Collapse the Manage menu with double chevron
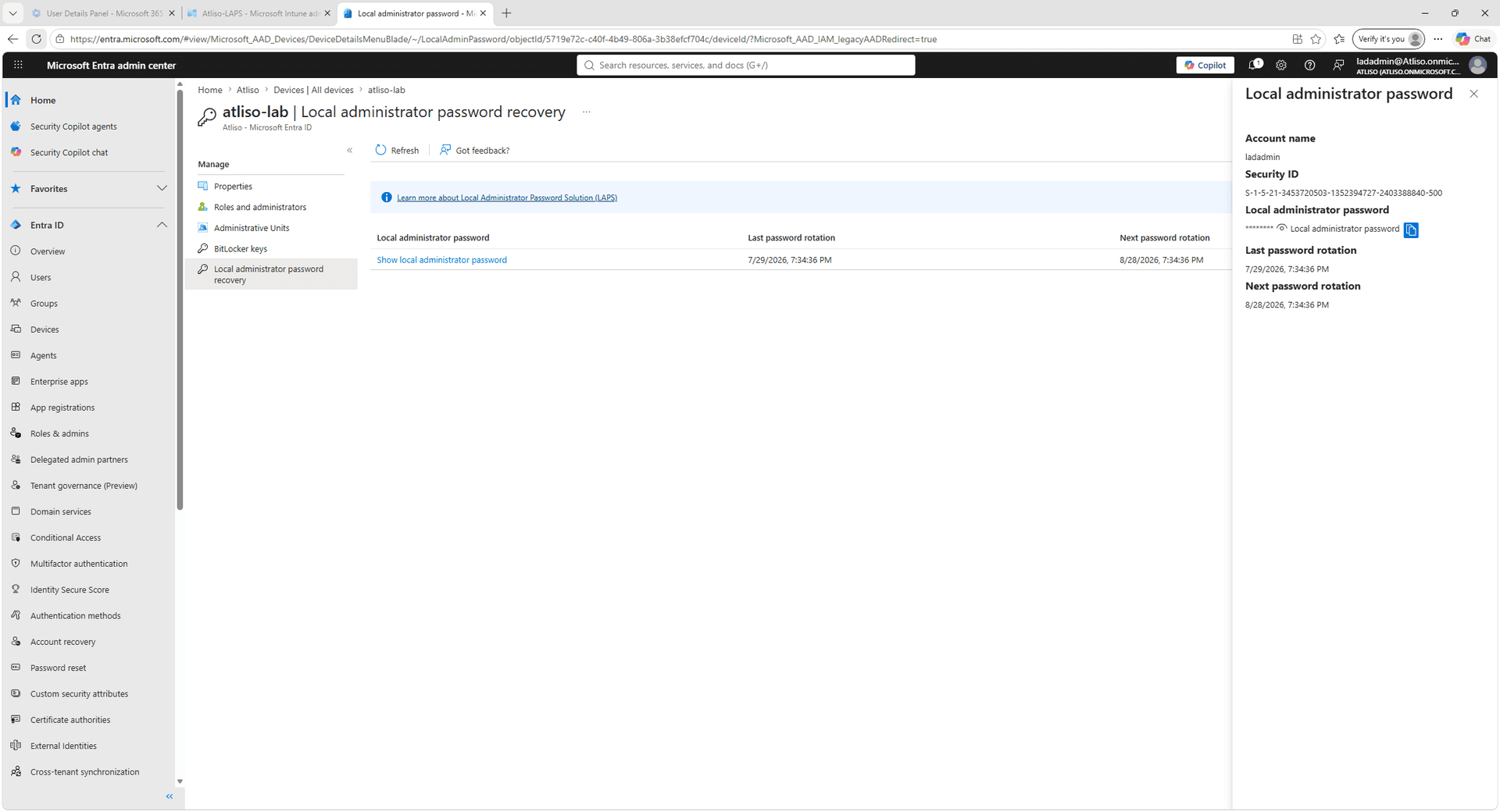Viewport: 1500px width, 812px height. tap(349, 150)
